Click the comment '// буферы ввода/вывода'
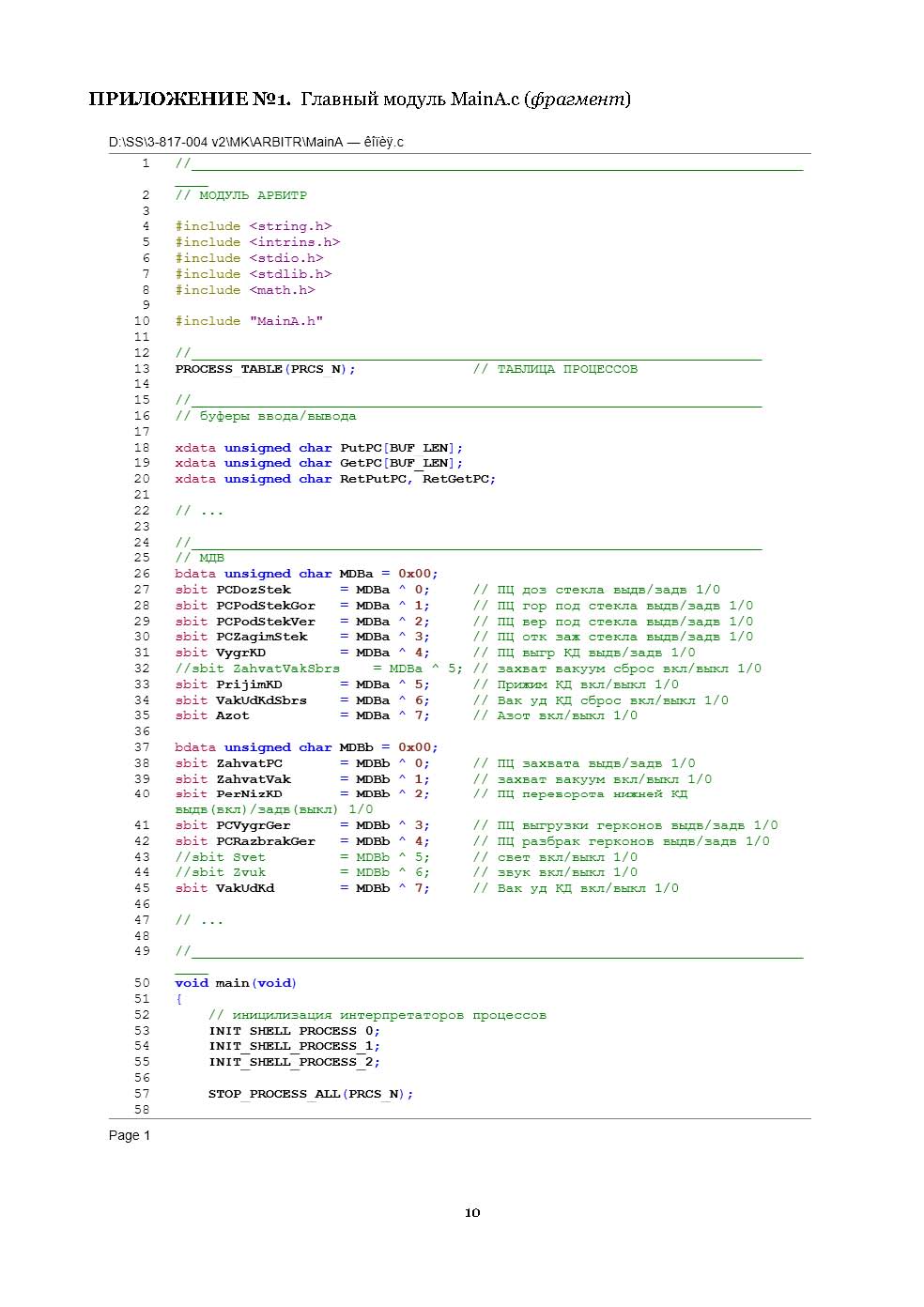Screen dimensions: 924x1307 pos(266,416)
